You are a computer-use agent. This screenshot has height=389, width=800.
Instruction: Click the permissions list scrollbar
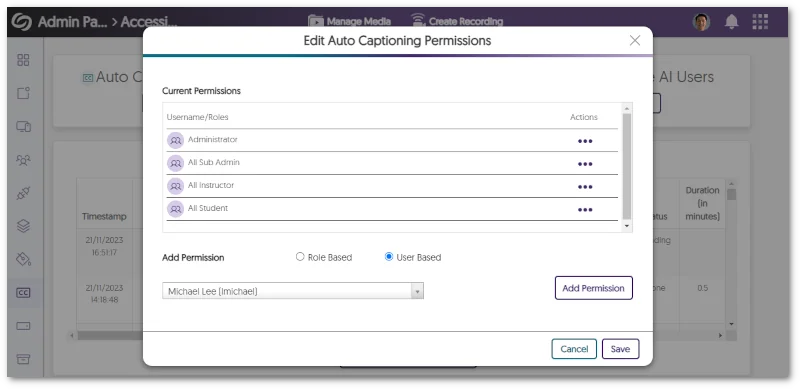[627, 166]
